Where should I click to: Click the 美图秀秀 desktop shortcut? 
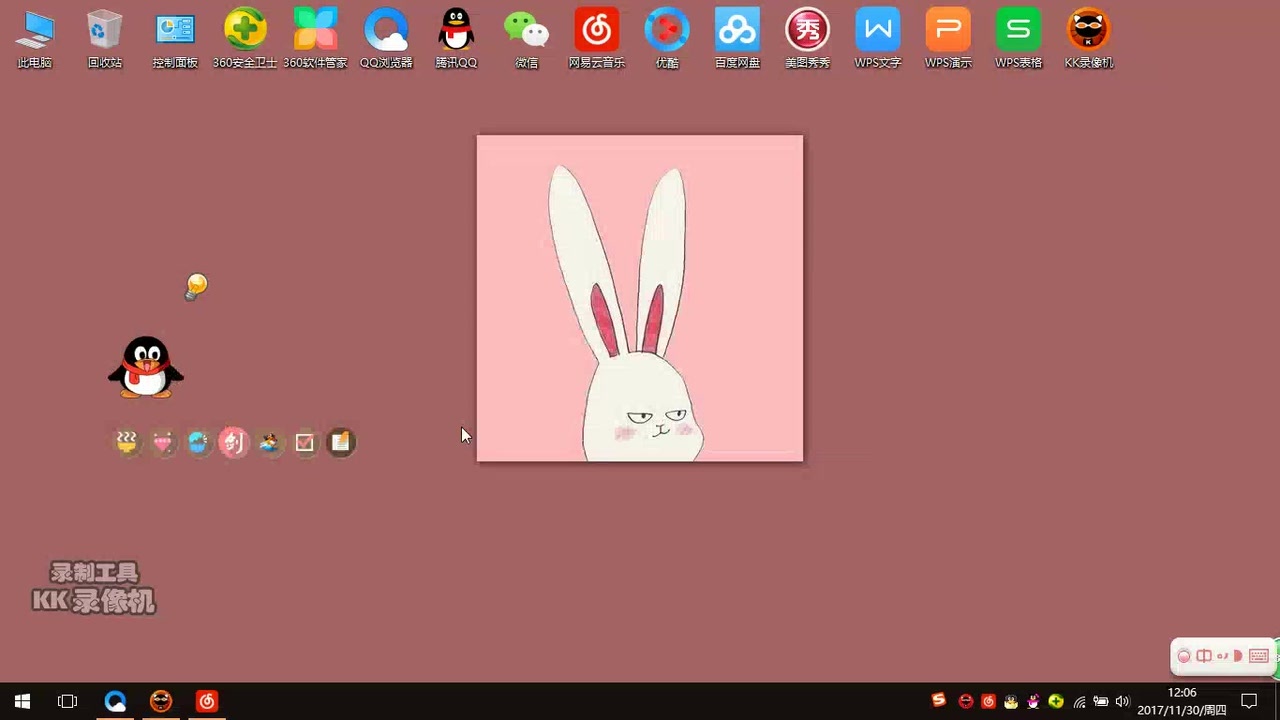(x=807, y=39)
